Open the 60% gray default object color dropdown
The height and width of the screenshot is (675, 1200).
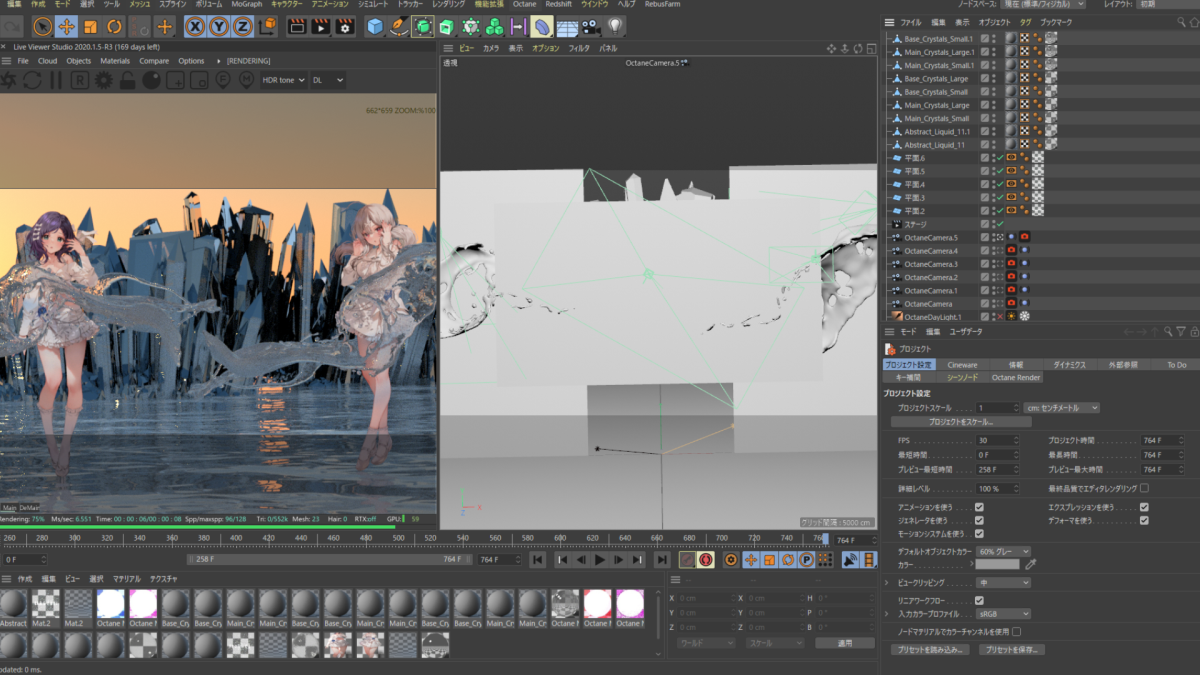tap(1003, 551)
